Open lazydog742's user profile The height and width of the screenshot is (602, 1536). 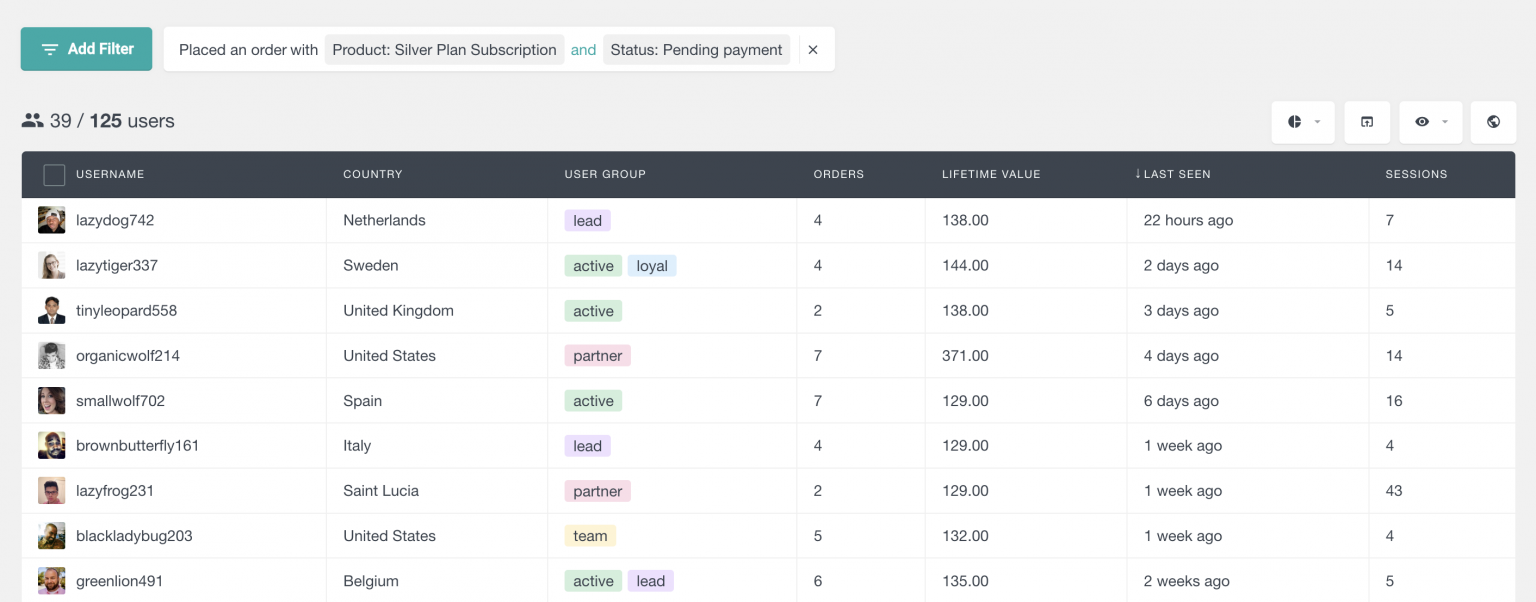(115, 220)
